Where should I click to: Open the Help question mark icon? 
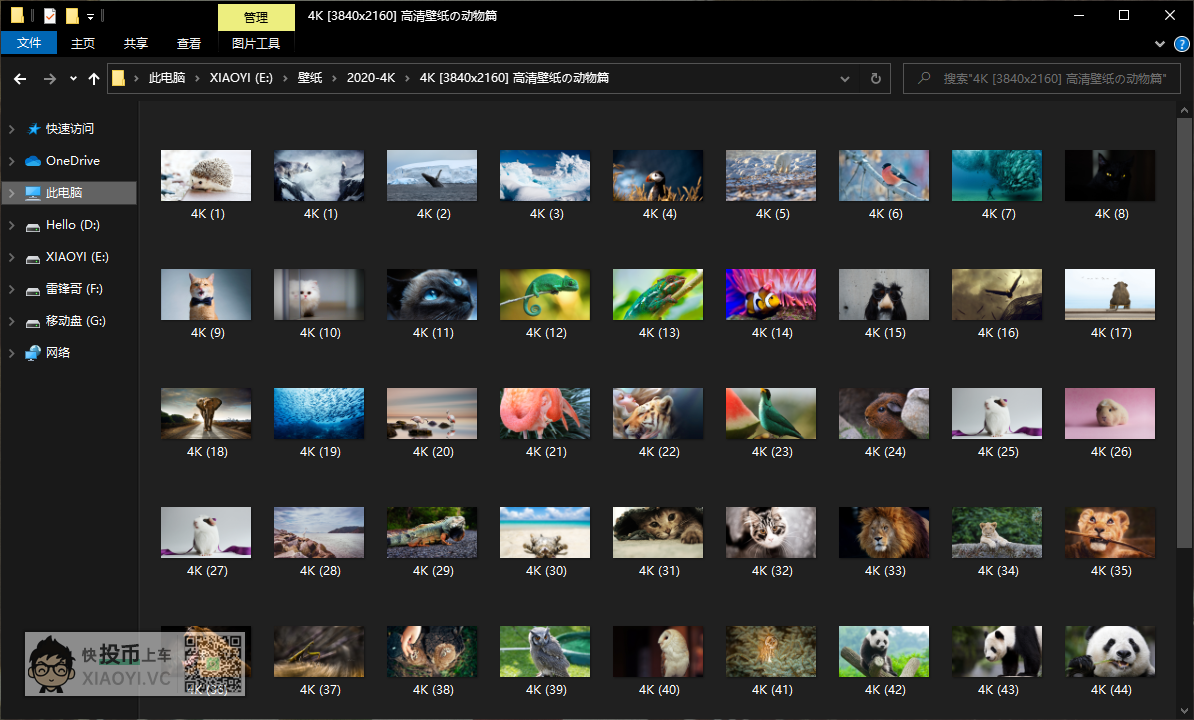[x=1179, y=44]
